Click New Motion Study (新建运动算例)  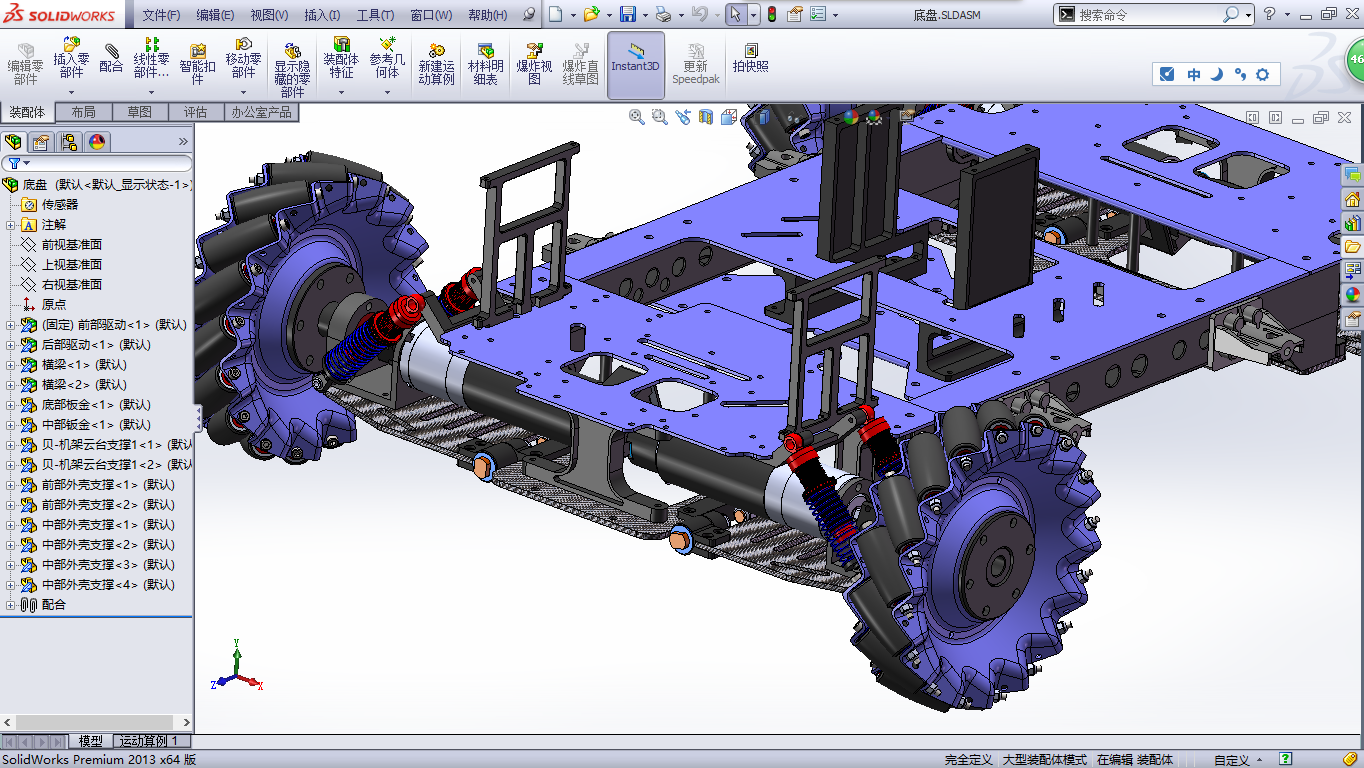click(x=436, y=64)
